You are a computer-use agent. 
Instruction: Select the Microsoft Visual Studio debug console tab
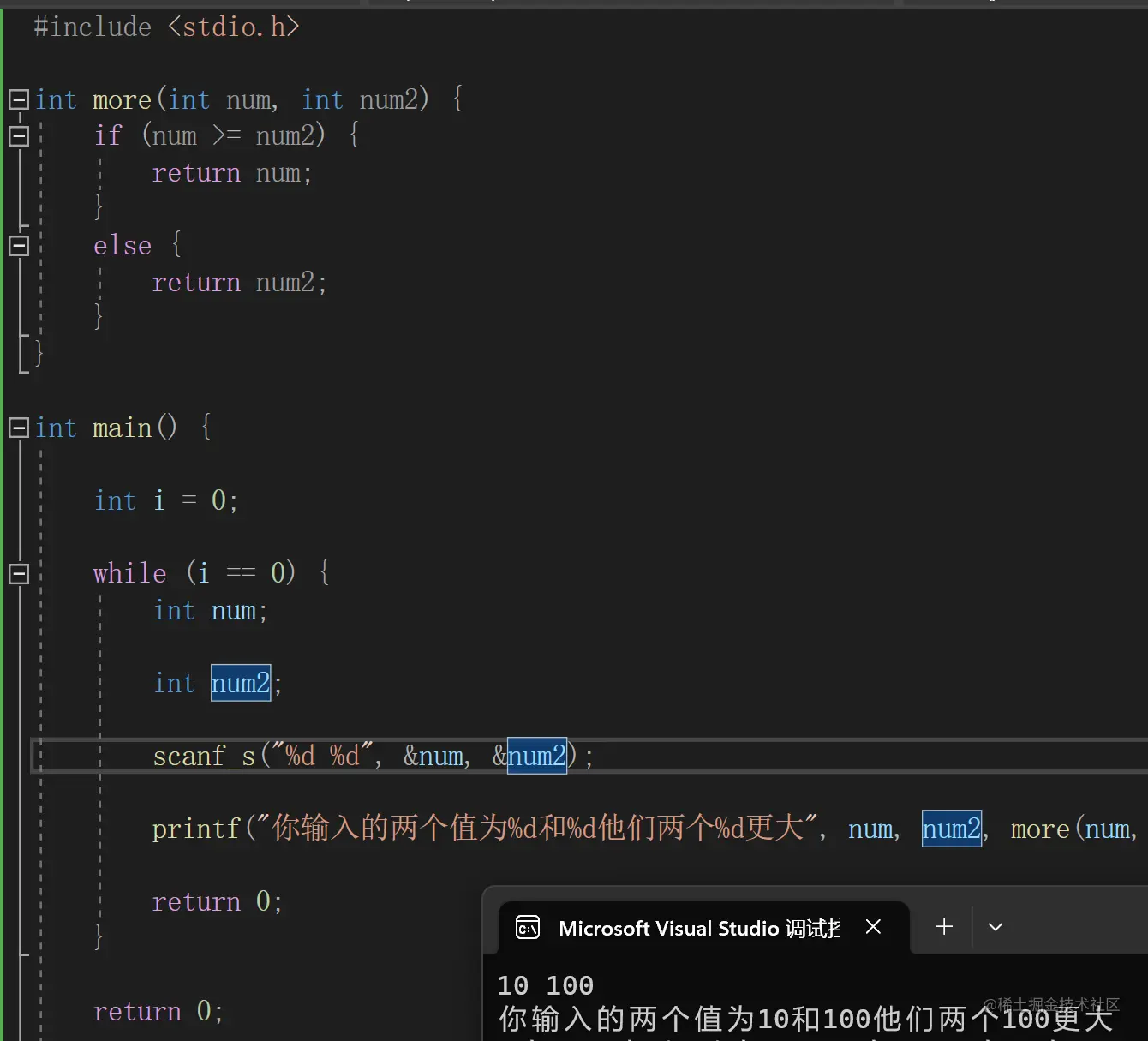703,928
